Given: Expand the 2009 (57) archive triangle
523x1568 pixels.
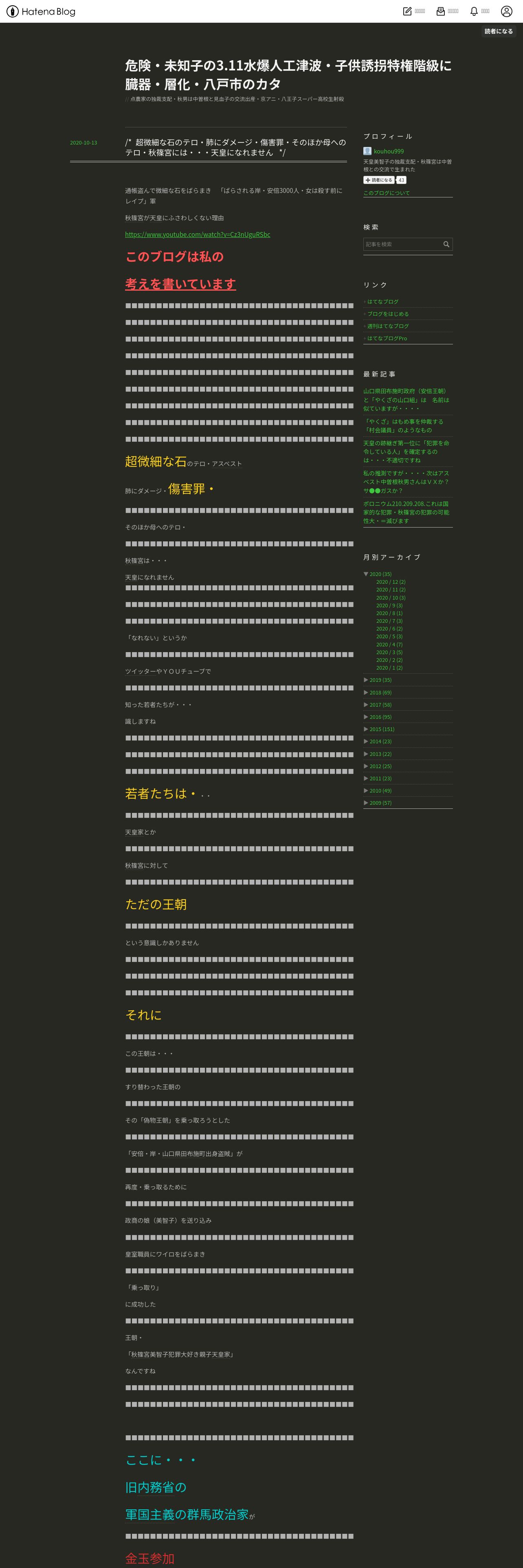Looking at the screenshot, I should tap(366, 803).
